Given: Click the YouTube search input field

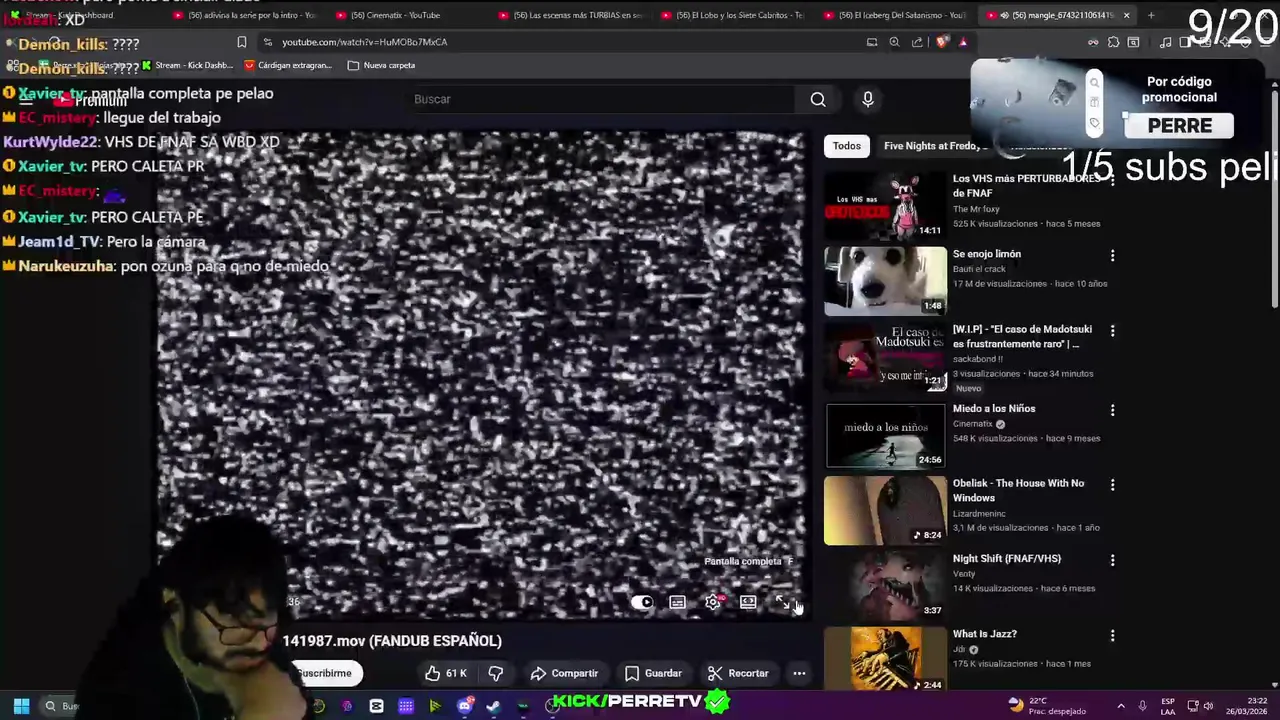Looking at the screenshot, I should pyautogui.click(x=603, y=99).
